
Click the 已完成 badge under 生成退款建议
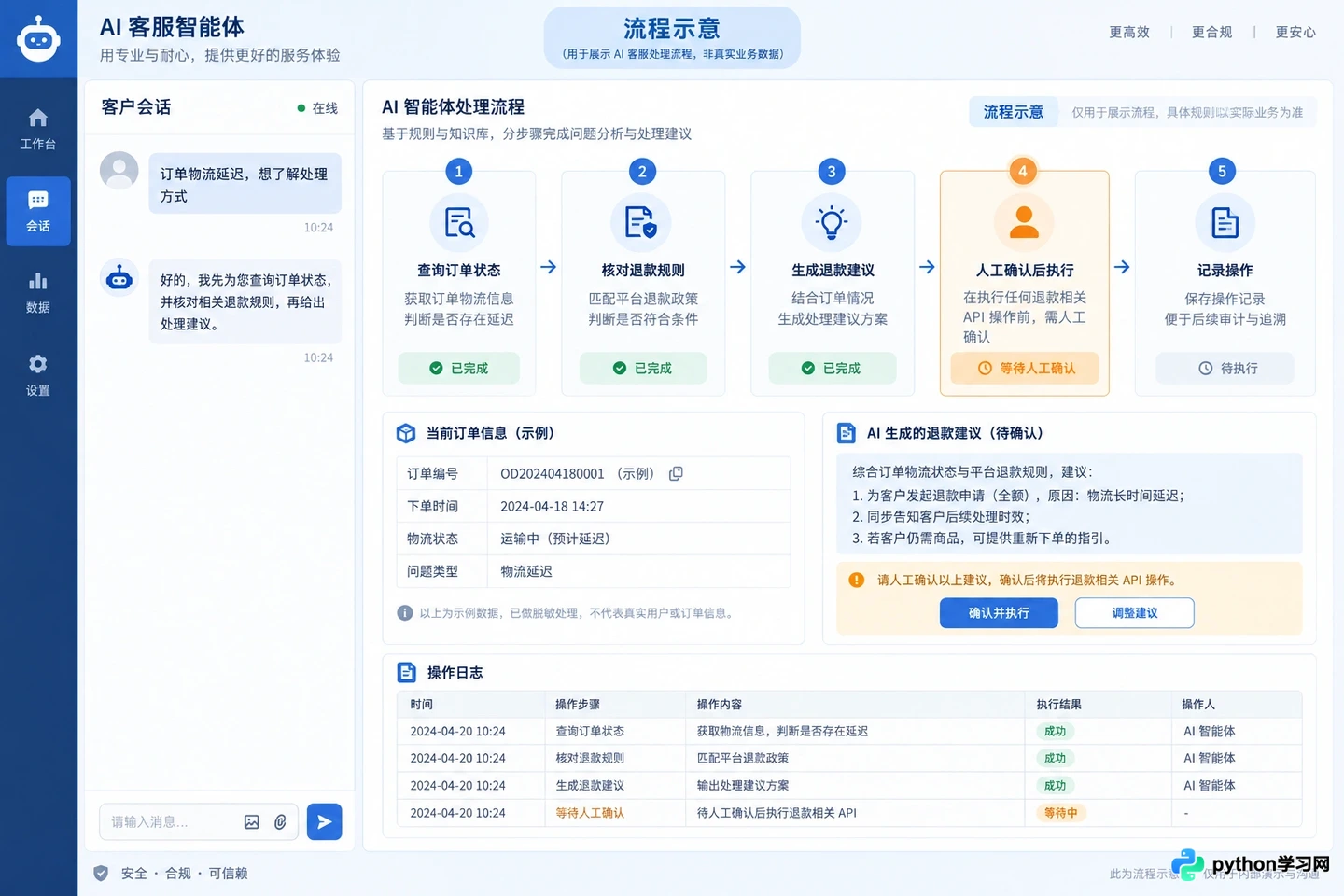coord(833,369)
